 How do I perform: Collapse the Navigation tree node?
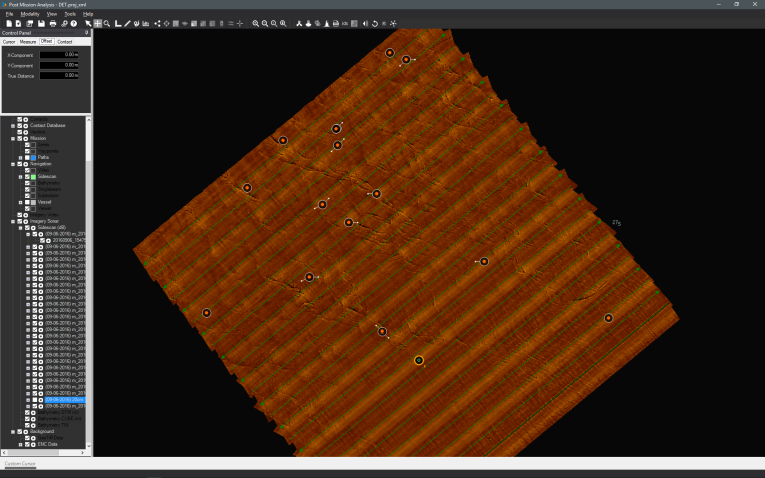(13, 164)
